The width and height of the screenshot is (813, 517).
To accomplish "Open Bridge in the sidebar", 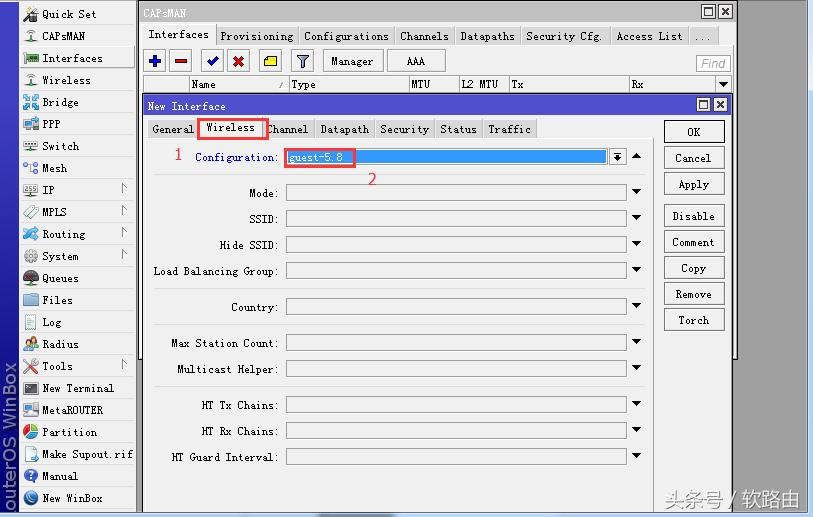I will (x=78, y=102).
